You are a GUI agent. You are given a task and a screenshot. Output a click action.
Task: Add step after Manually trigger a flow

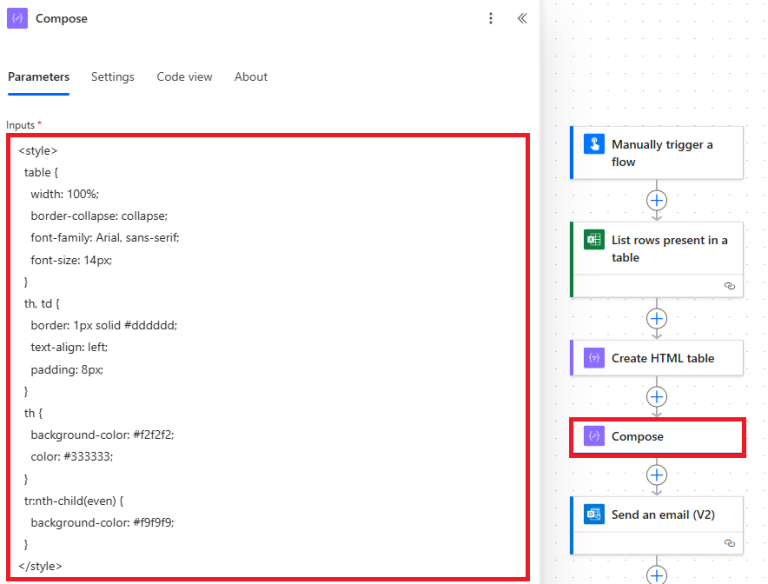point(657,200)
